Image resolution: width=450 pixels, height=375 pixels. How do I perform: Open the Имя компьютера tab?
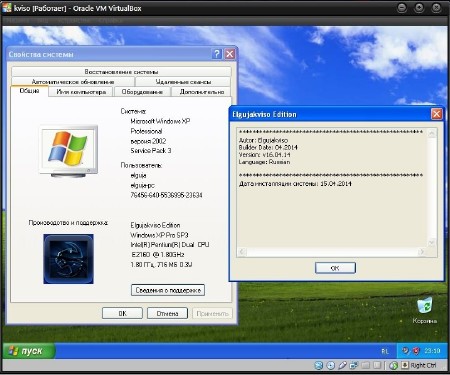[x=81, y=92]
